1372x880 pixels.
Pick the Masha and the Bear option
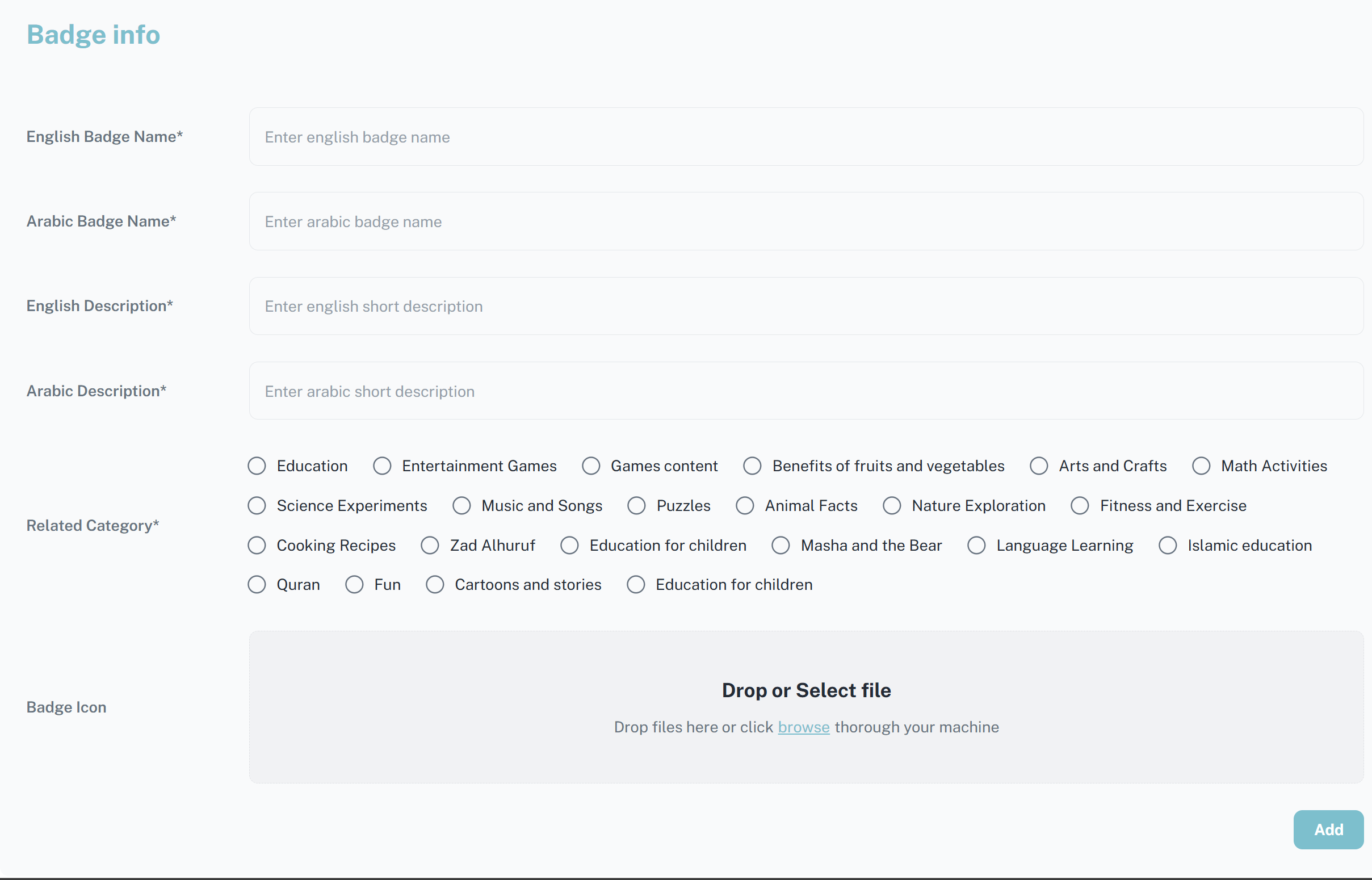781,546
